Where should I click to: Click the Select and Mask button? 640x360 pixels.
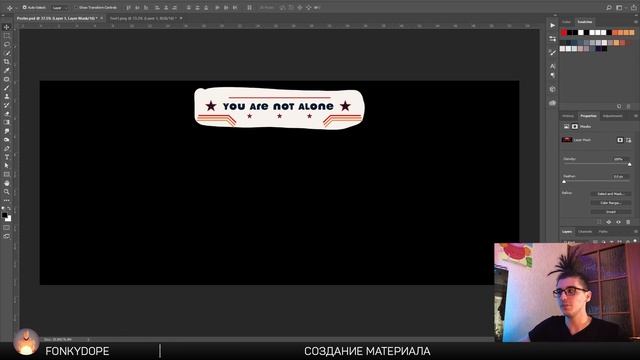611,194
